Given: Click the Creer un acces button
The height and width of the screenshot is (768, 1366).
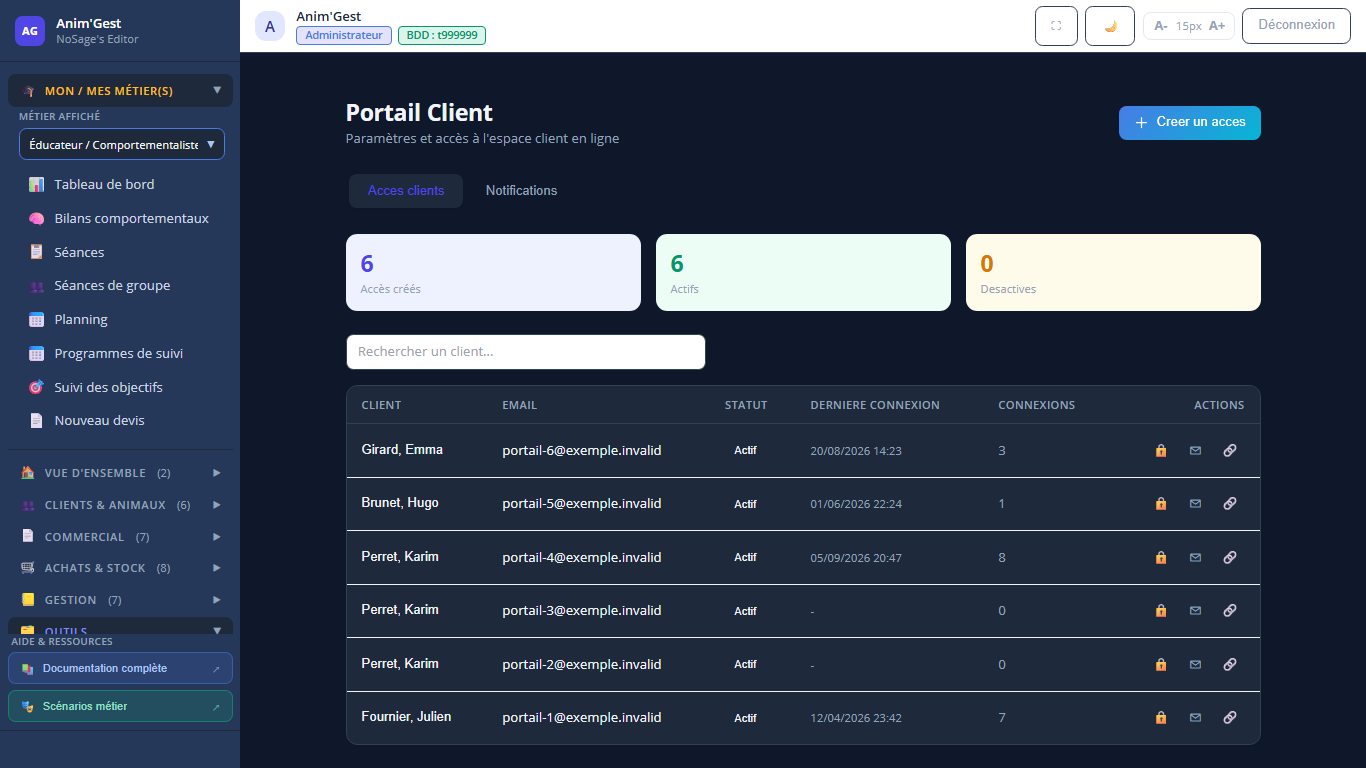Looking at the screenshot, I should tap(1190, 123).
